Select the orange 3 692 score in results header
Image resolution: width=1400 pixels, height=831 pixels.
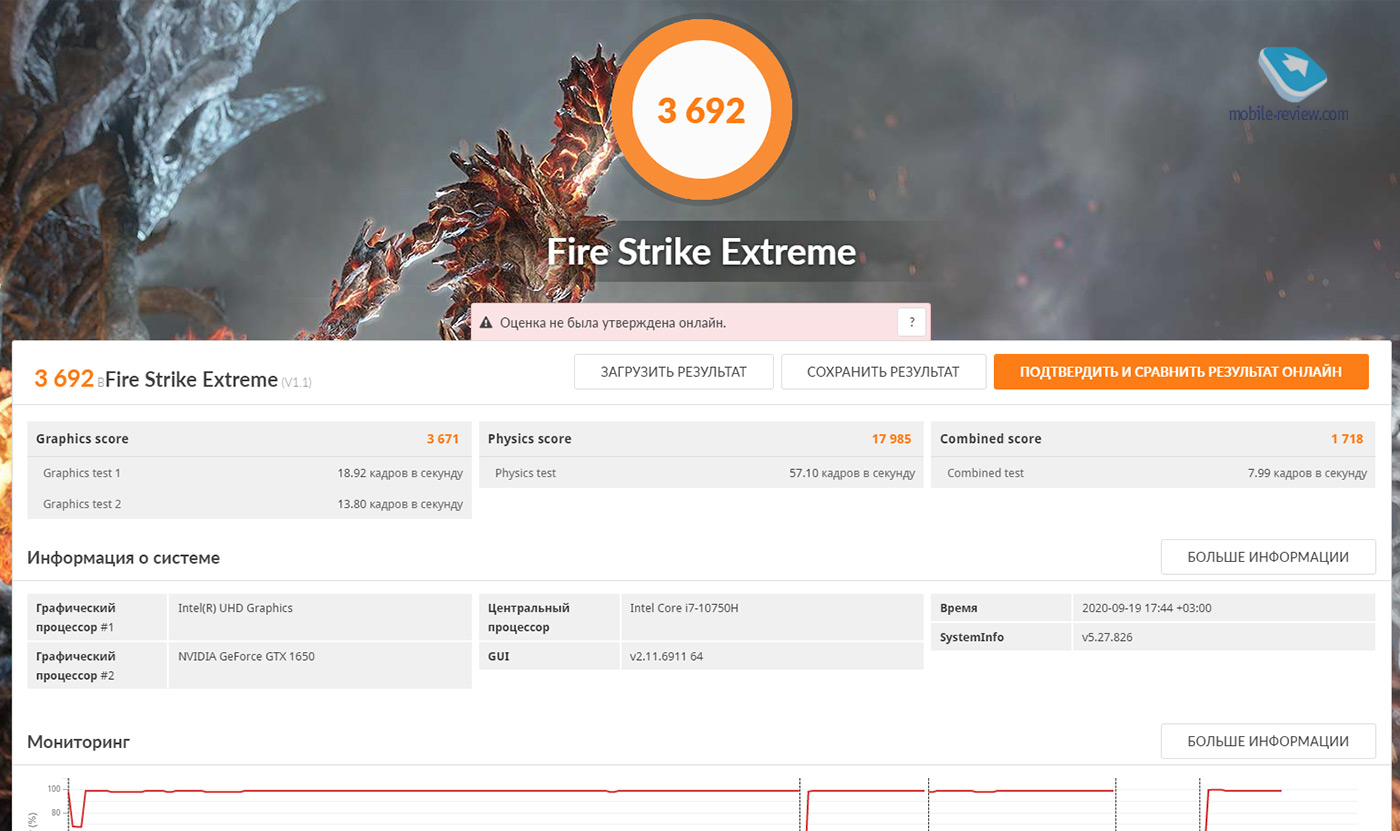coord(64,378)
